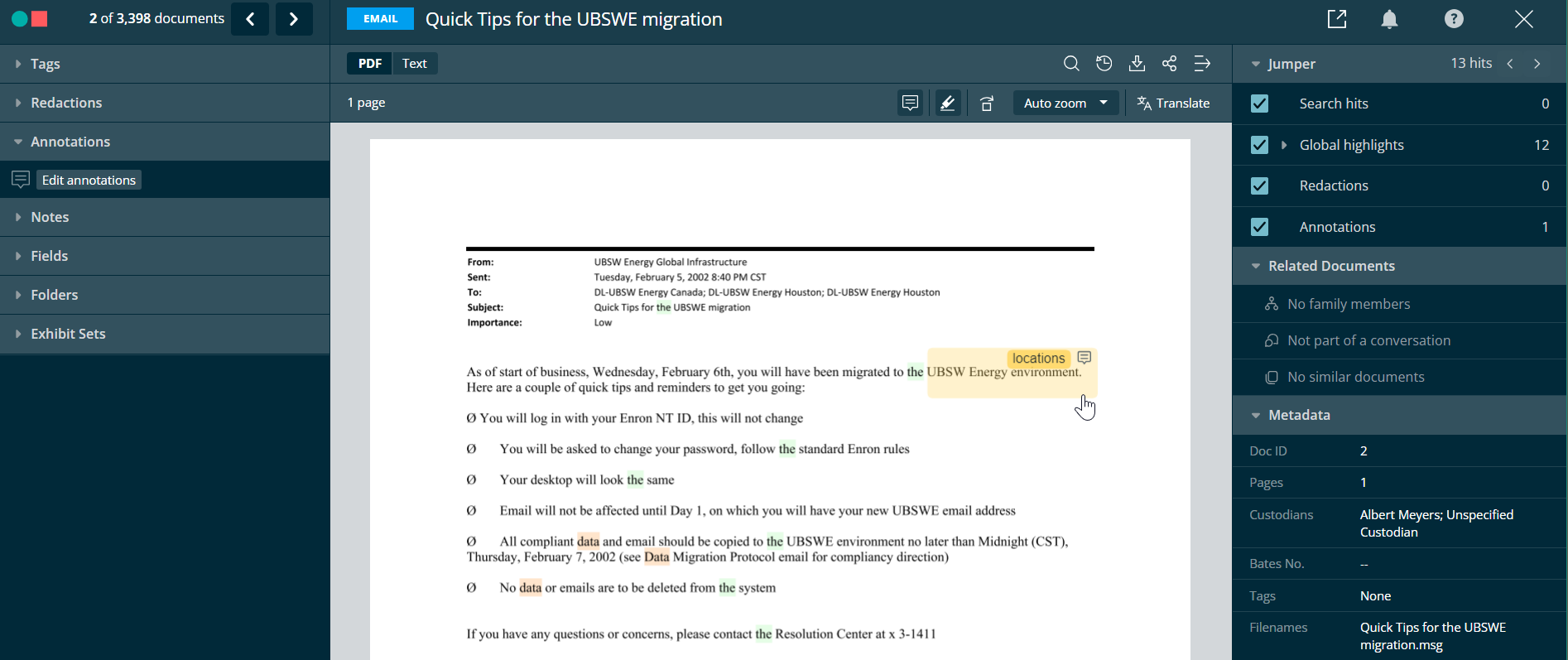Image resolution: width=1568 pixels, height=660 pixels.
Task: Click Edit annotations button
Action: click(89, 180)
